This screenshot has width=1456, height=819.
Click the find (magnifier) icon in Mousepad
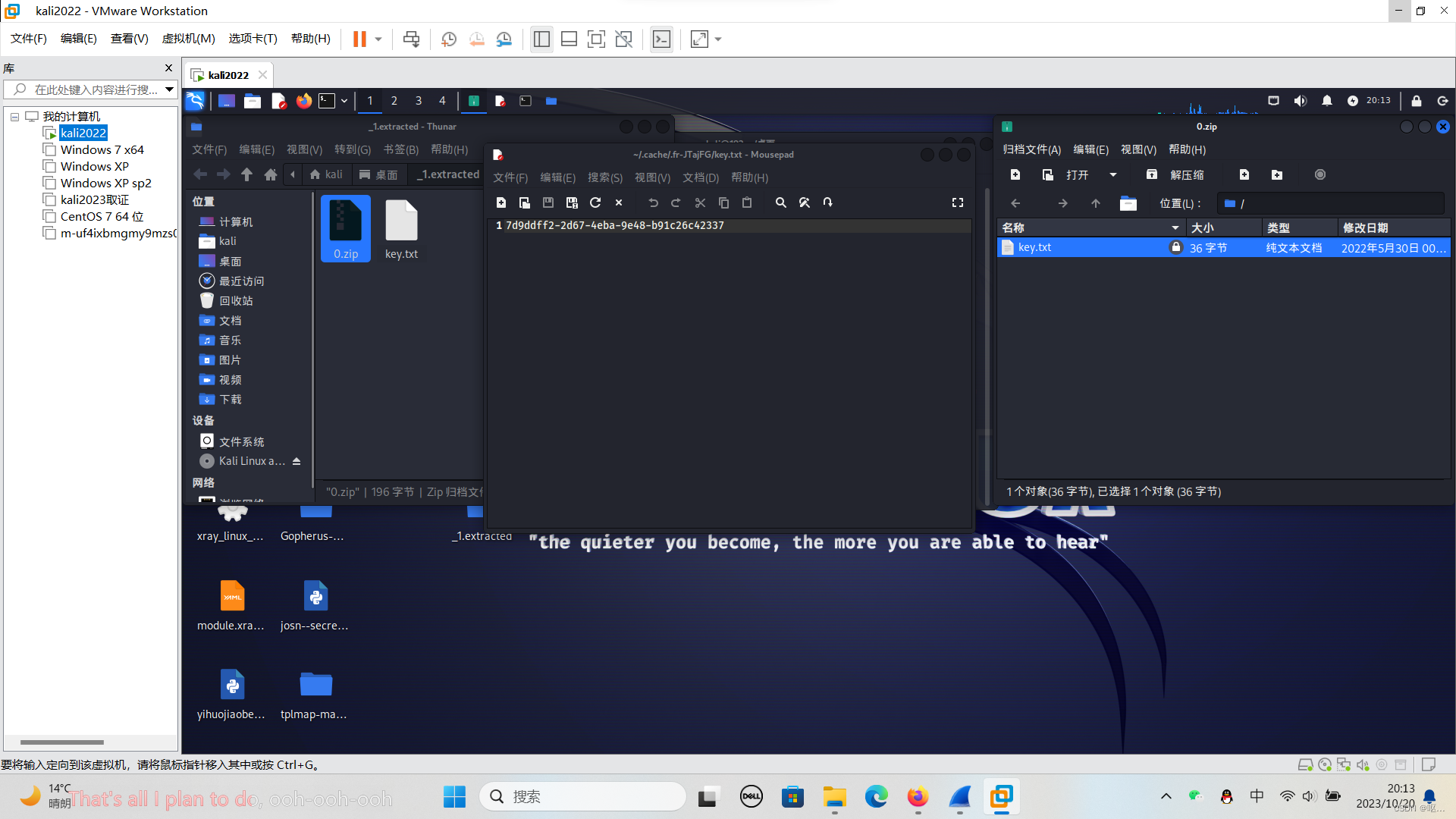[780, 202]
